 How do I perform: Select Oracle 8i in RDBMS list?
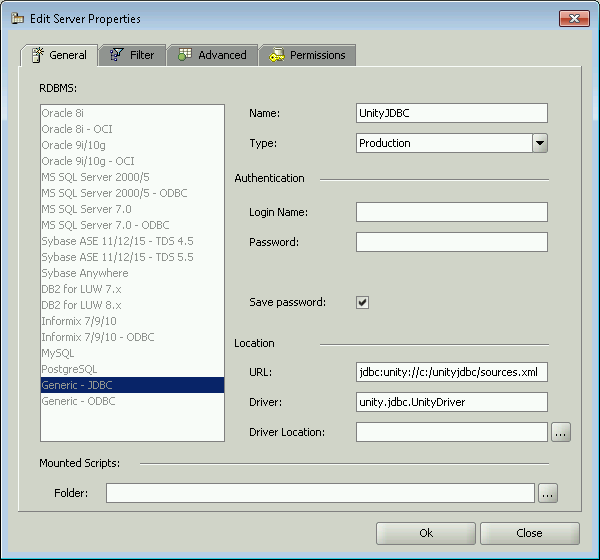pyautogui.click(x=132, y=113)
